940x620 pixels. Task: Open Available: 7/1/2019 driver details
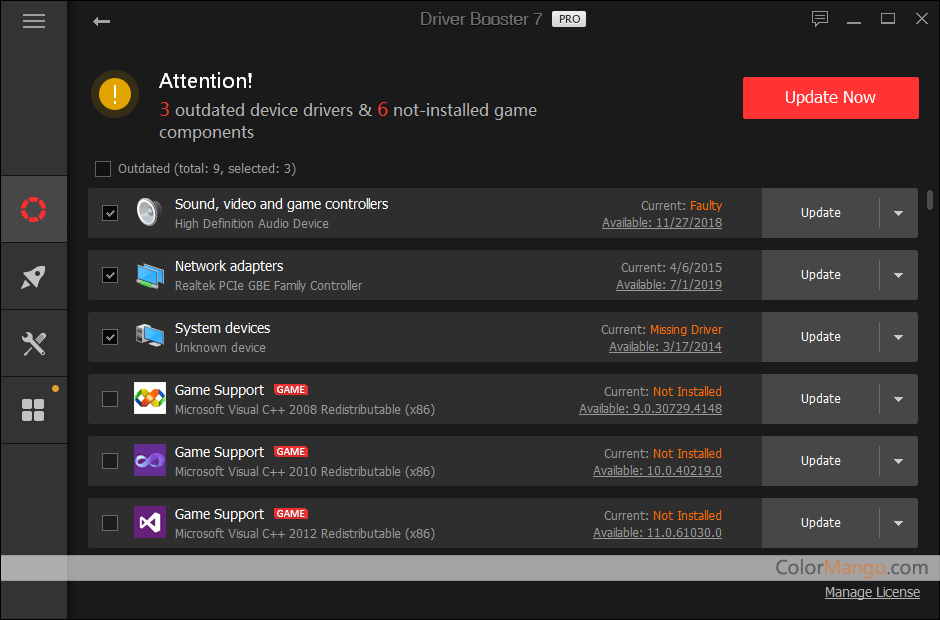pos(669,285)
